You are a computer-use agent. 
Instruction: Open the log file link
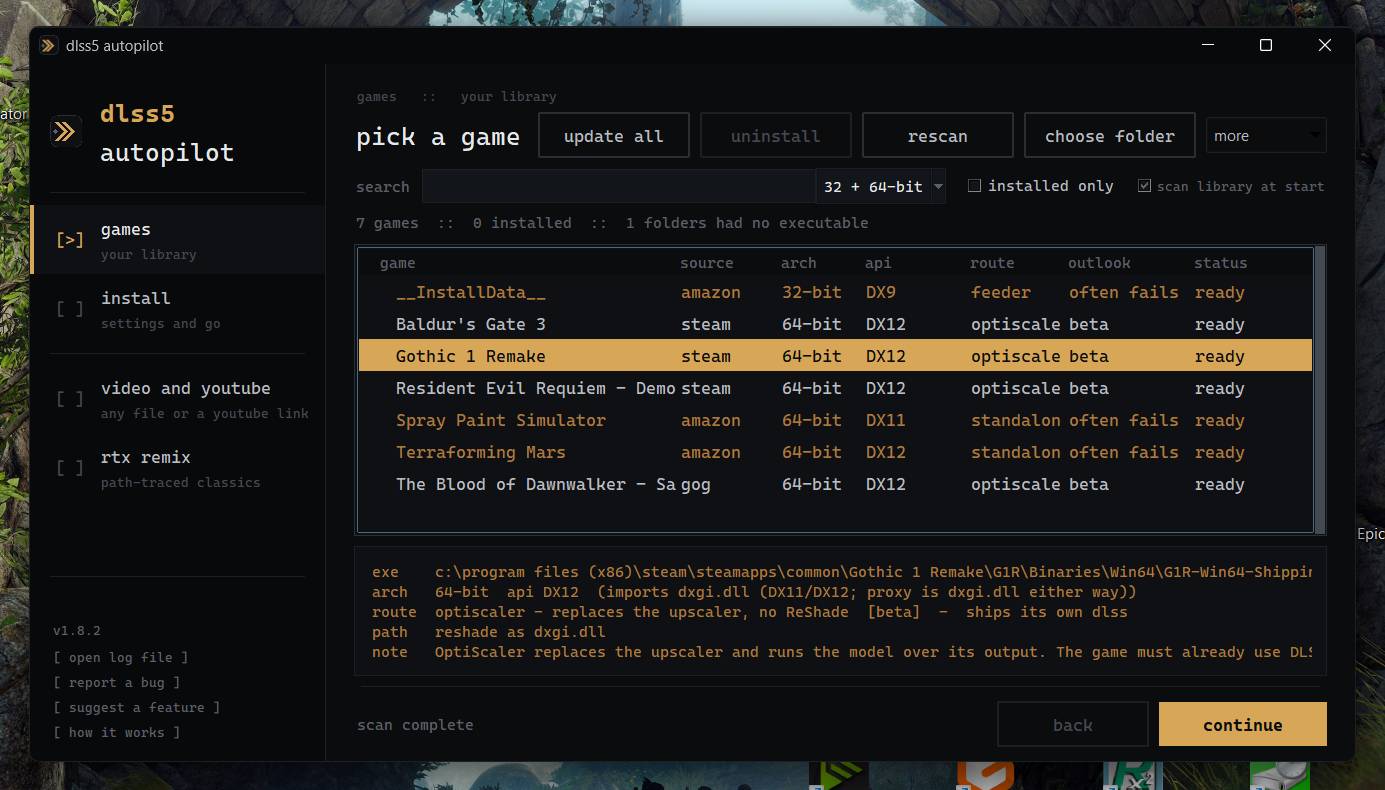[121, 657]
